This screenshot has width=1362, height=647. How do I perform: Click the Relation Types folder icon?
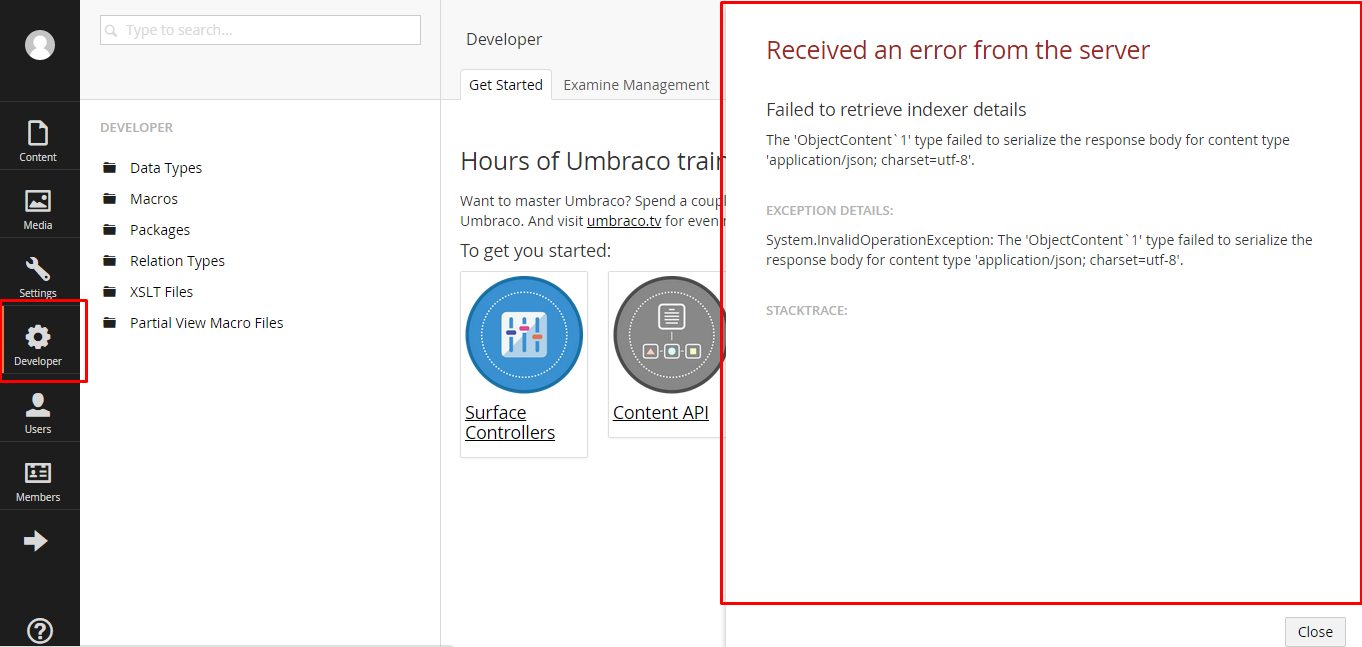(110, 261)
